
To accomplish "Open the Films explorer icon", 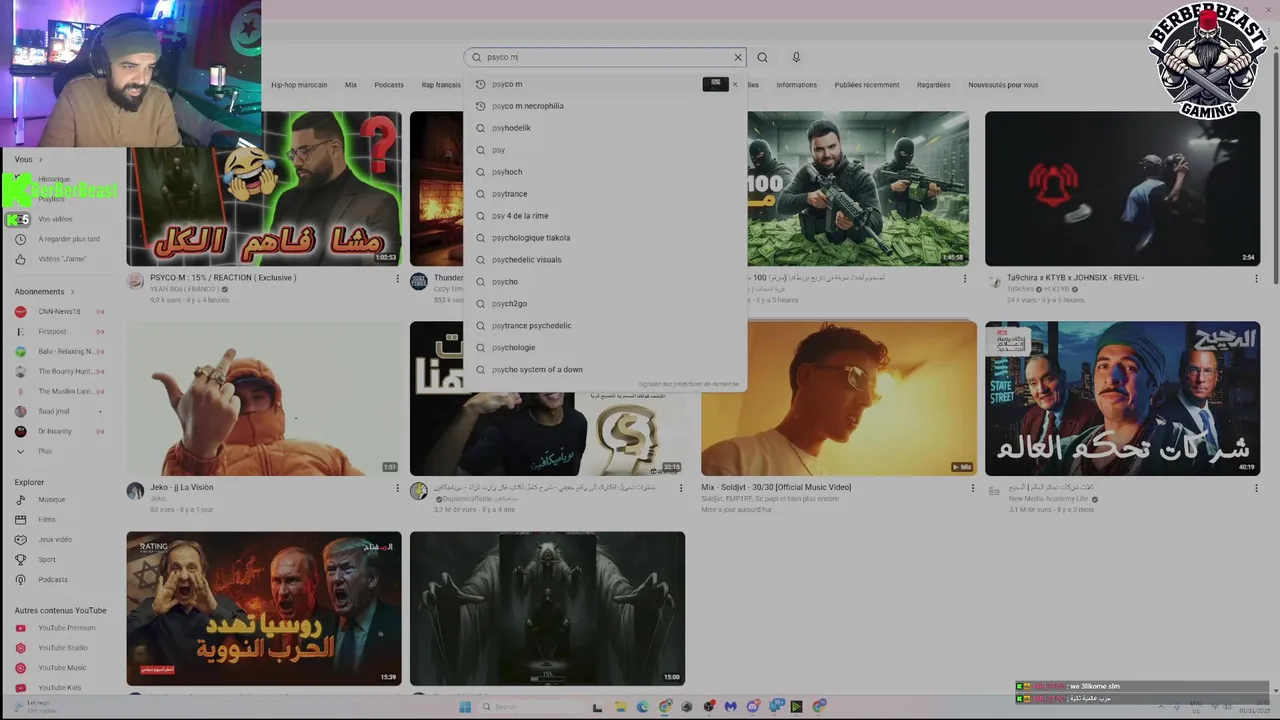I will pos(20,520).
